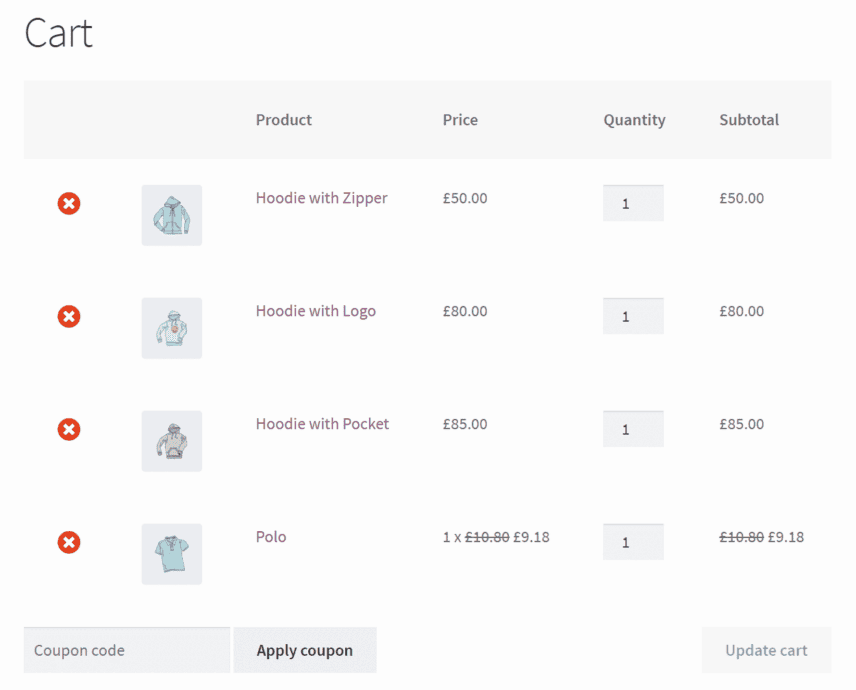Remove Hoodie with Logo from cart
856x690 pixels.
point(68,316)
